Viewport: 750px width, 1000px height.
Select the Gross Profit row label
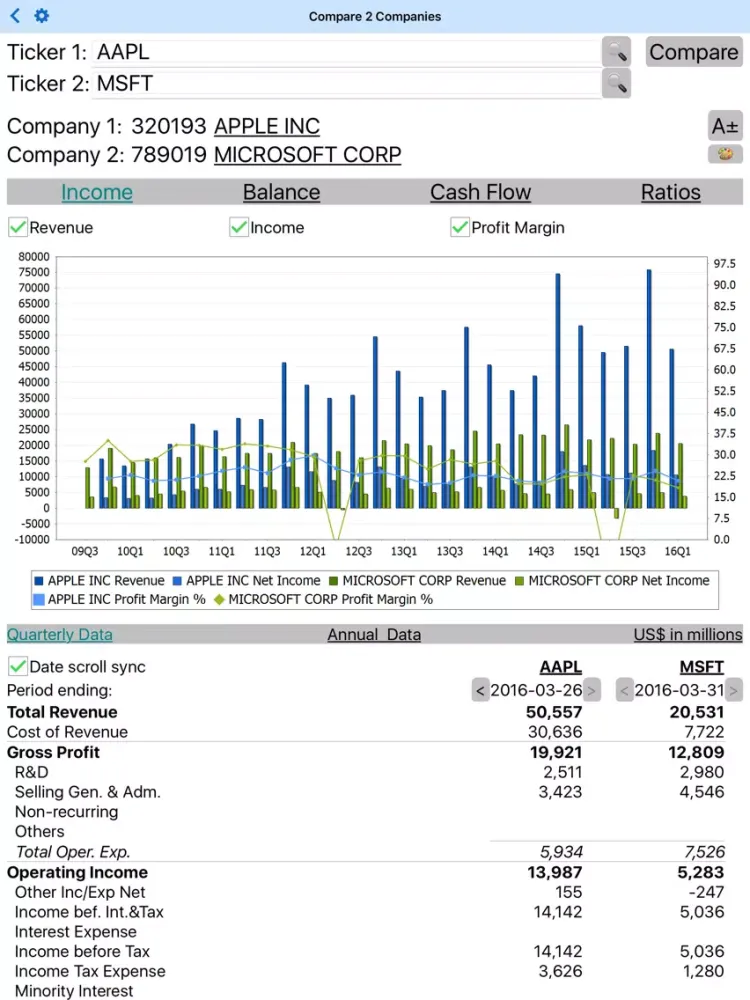point(53,752)
